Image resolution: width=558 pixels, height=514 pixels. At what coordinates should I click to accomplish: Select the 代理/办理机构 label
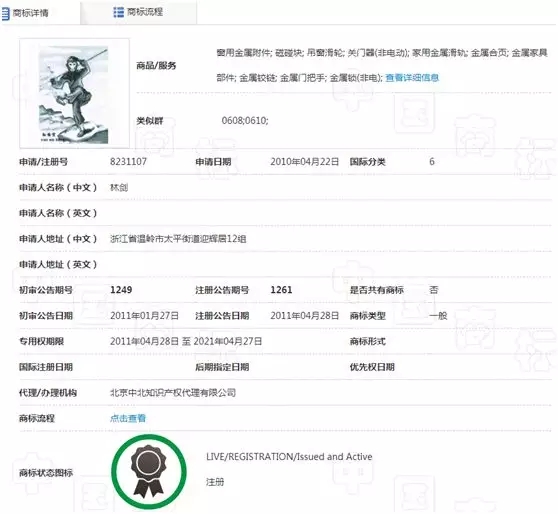[48, 393]
